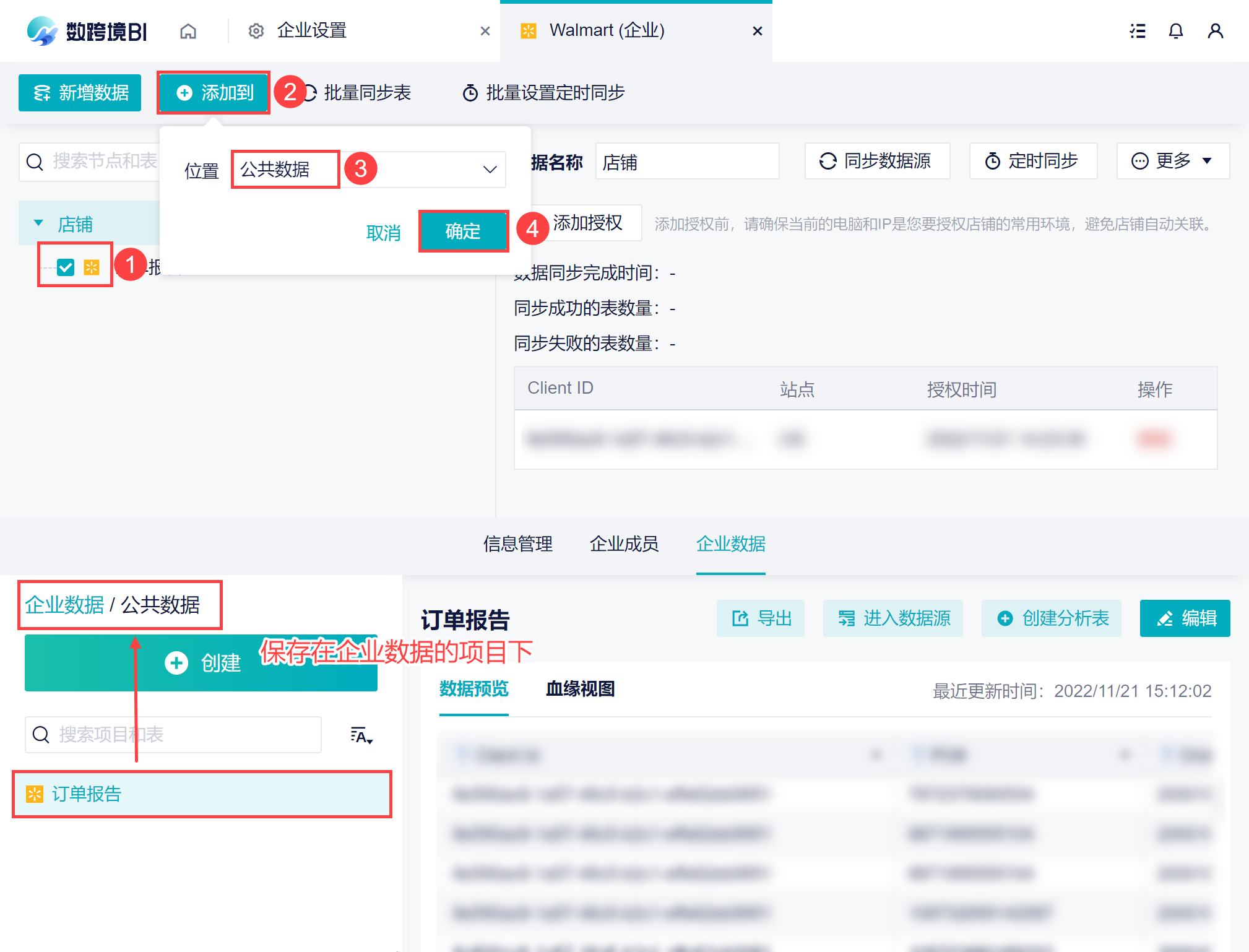Click 取消 in the popup
The image size is (1249, 952).
click(x=384, y=233)
